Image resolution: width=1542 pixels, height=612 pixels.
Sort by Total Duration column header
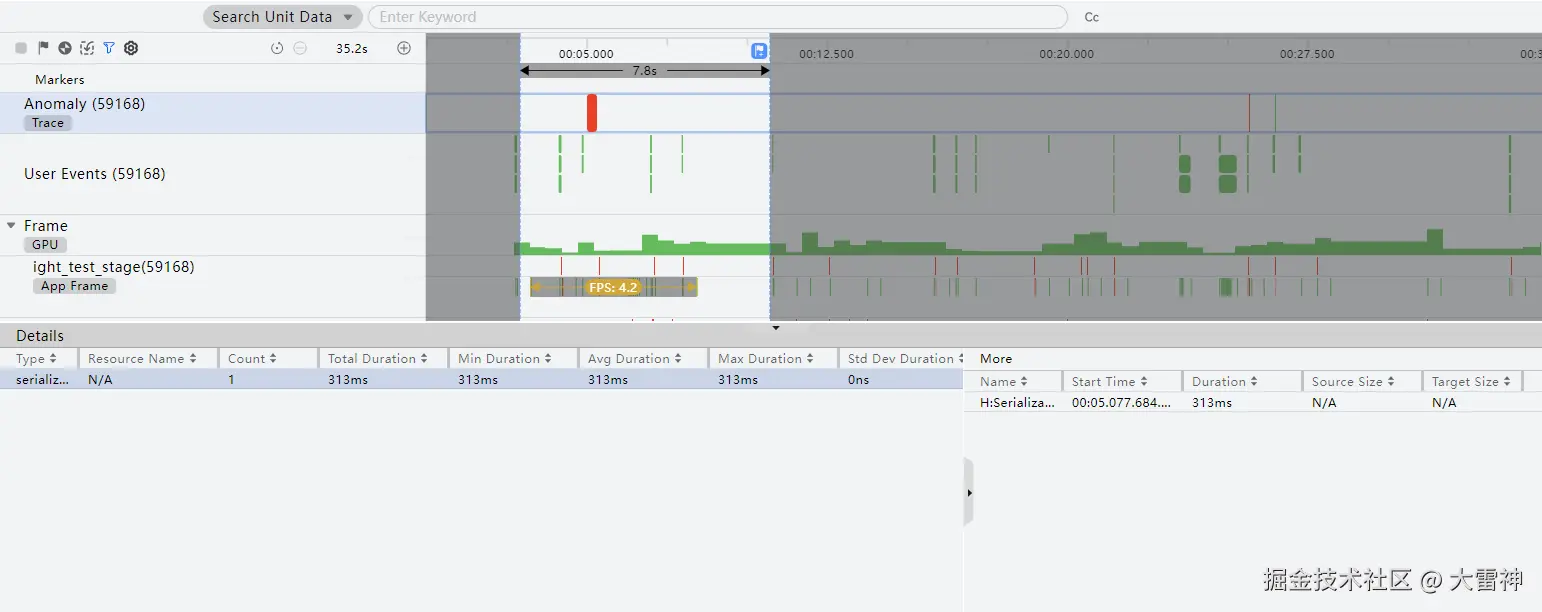tap(378, 358)
